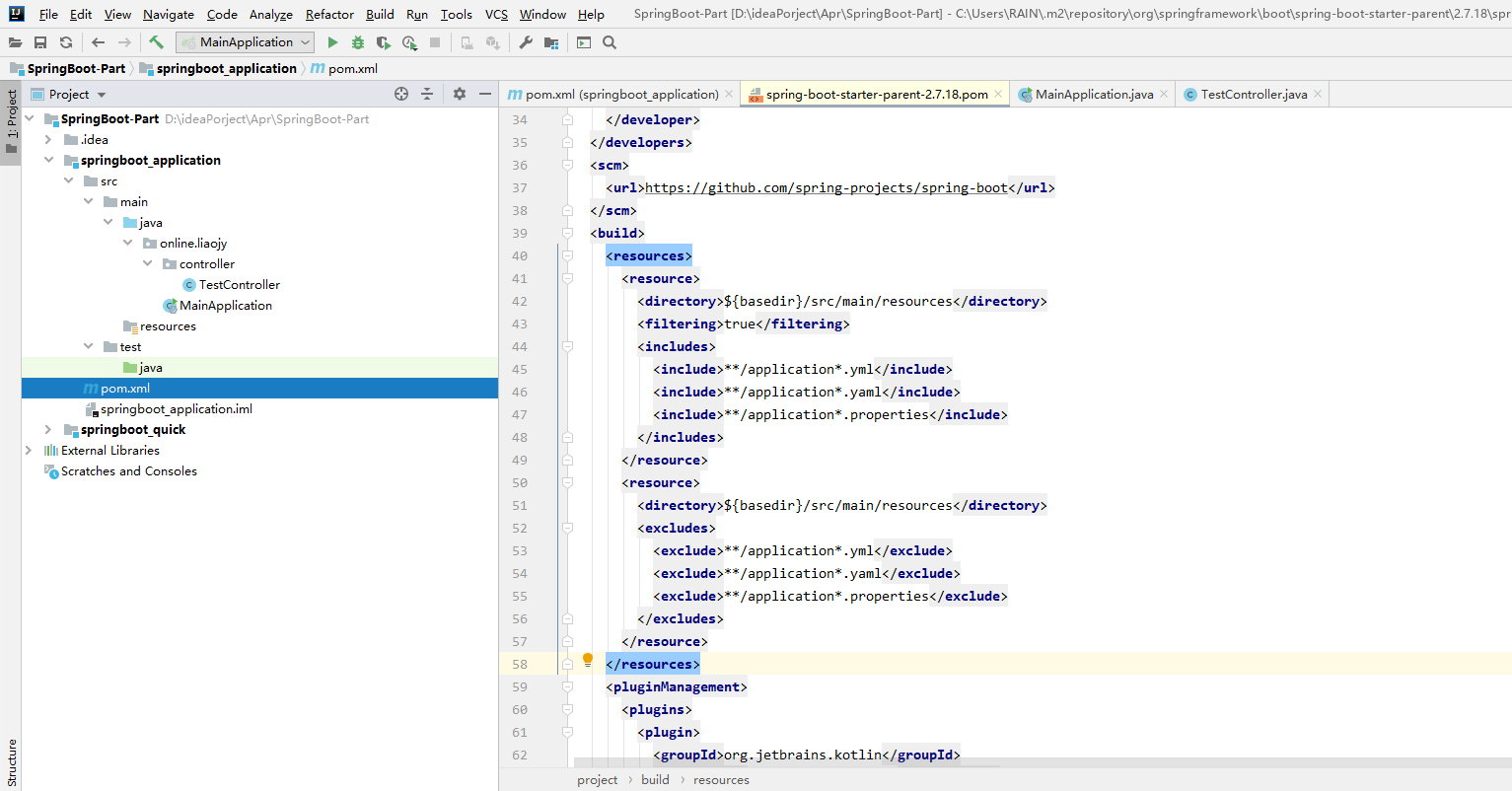Click the 1: Project sidebar tool button
Image resolution: width=1512 pixels, height=791 pixels.
point(11,122)
